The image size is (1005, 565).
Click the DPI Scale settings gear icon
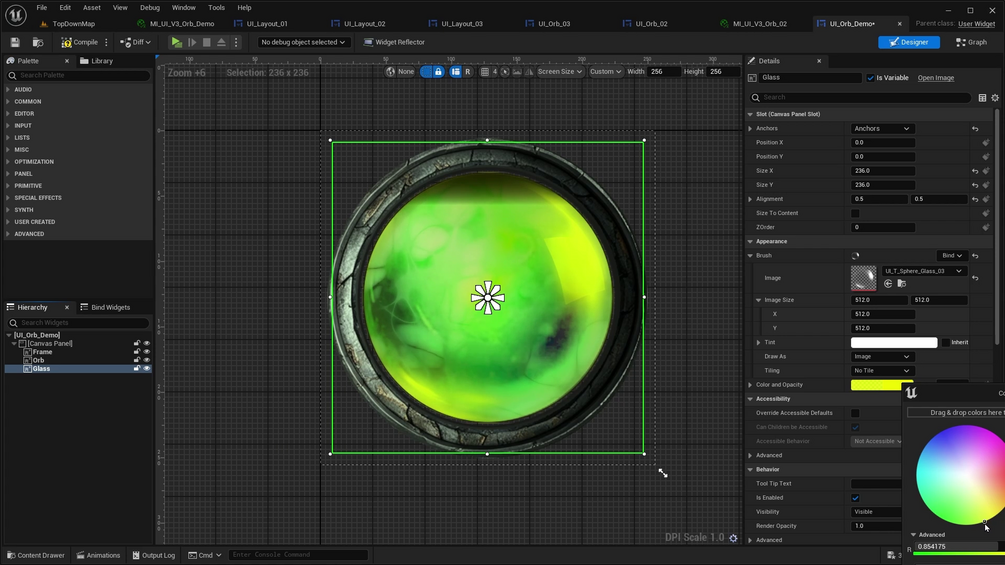(x=733, y=538)
